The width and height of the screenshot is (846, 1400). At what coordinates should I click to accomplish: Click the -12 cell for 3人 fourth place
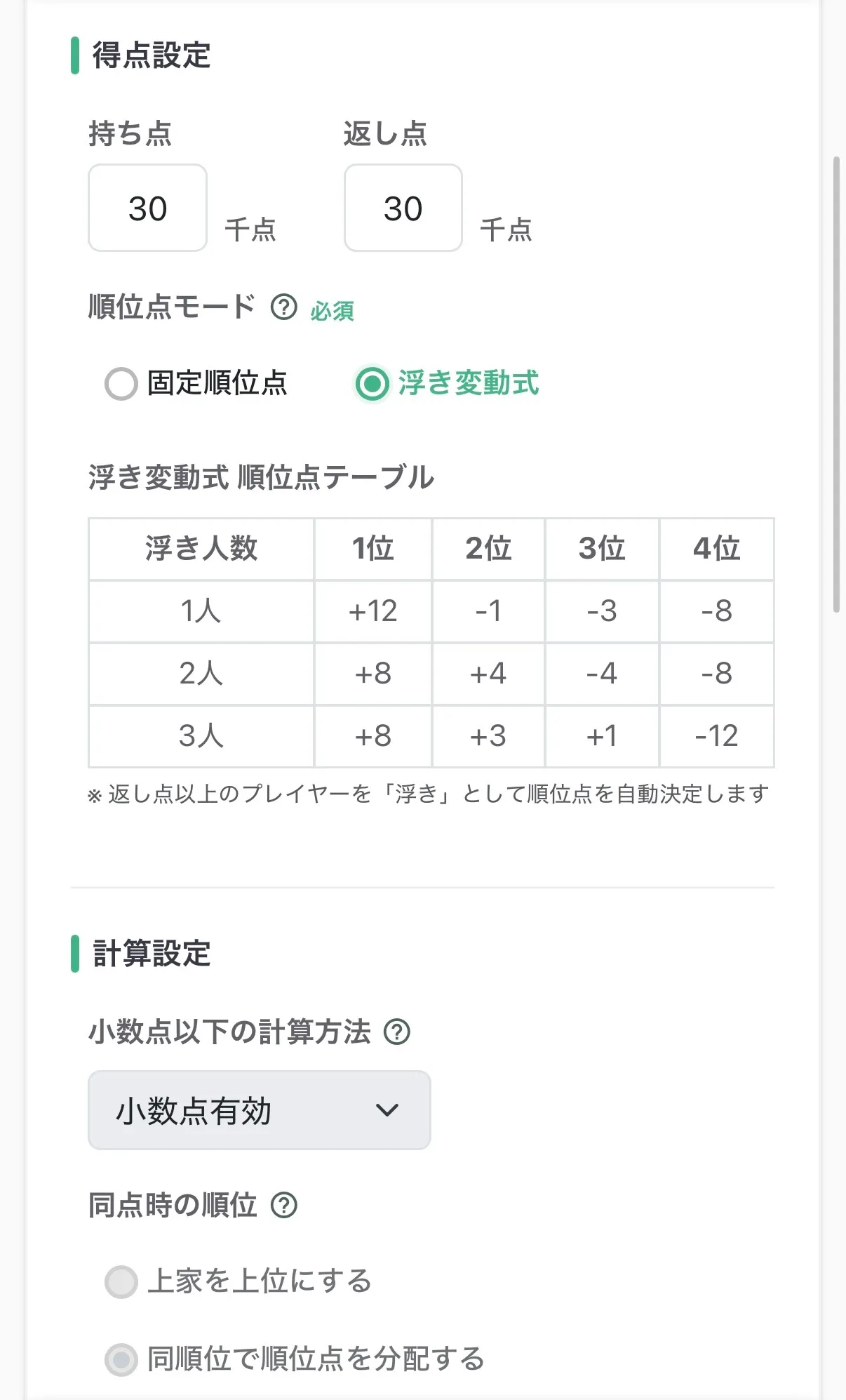(x=716, y=735)
